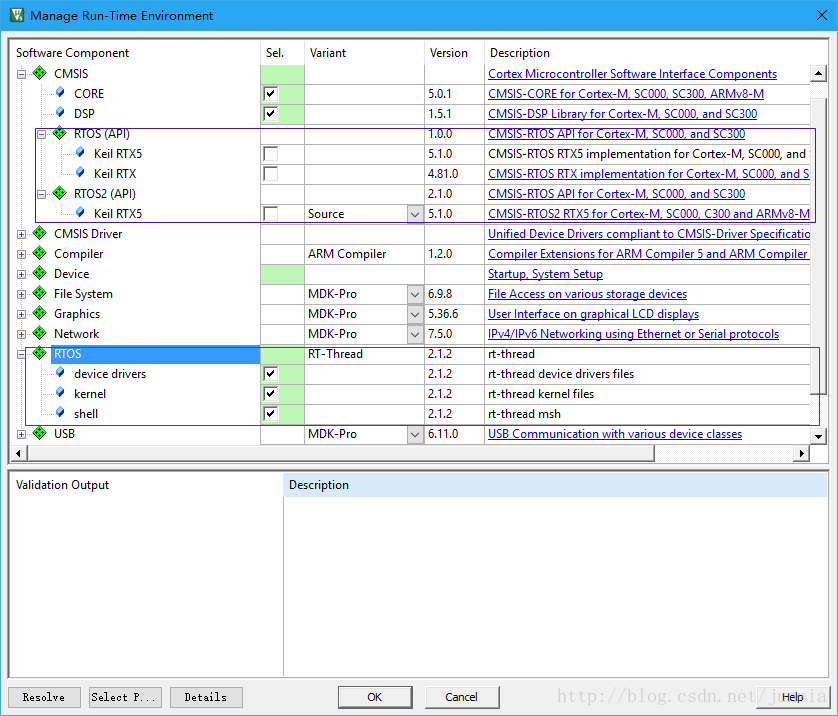838x716 pixels.
Task: Uncheck the shell checkbox
Action: click(x=270, y=414)
